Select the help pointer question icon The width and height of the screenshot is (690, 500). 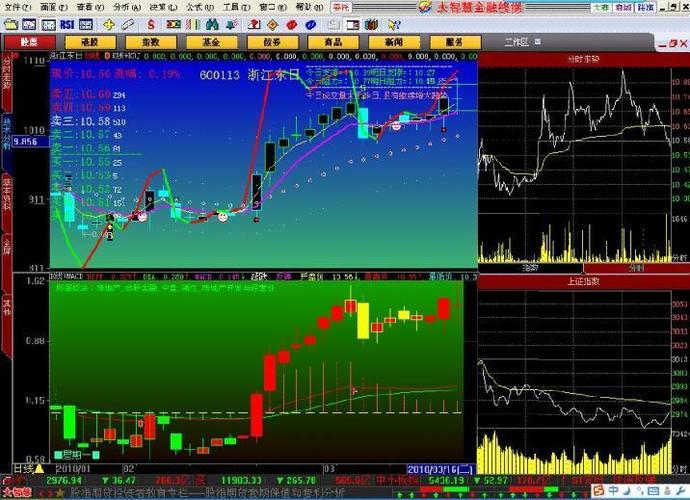(394, 25)
